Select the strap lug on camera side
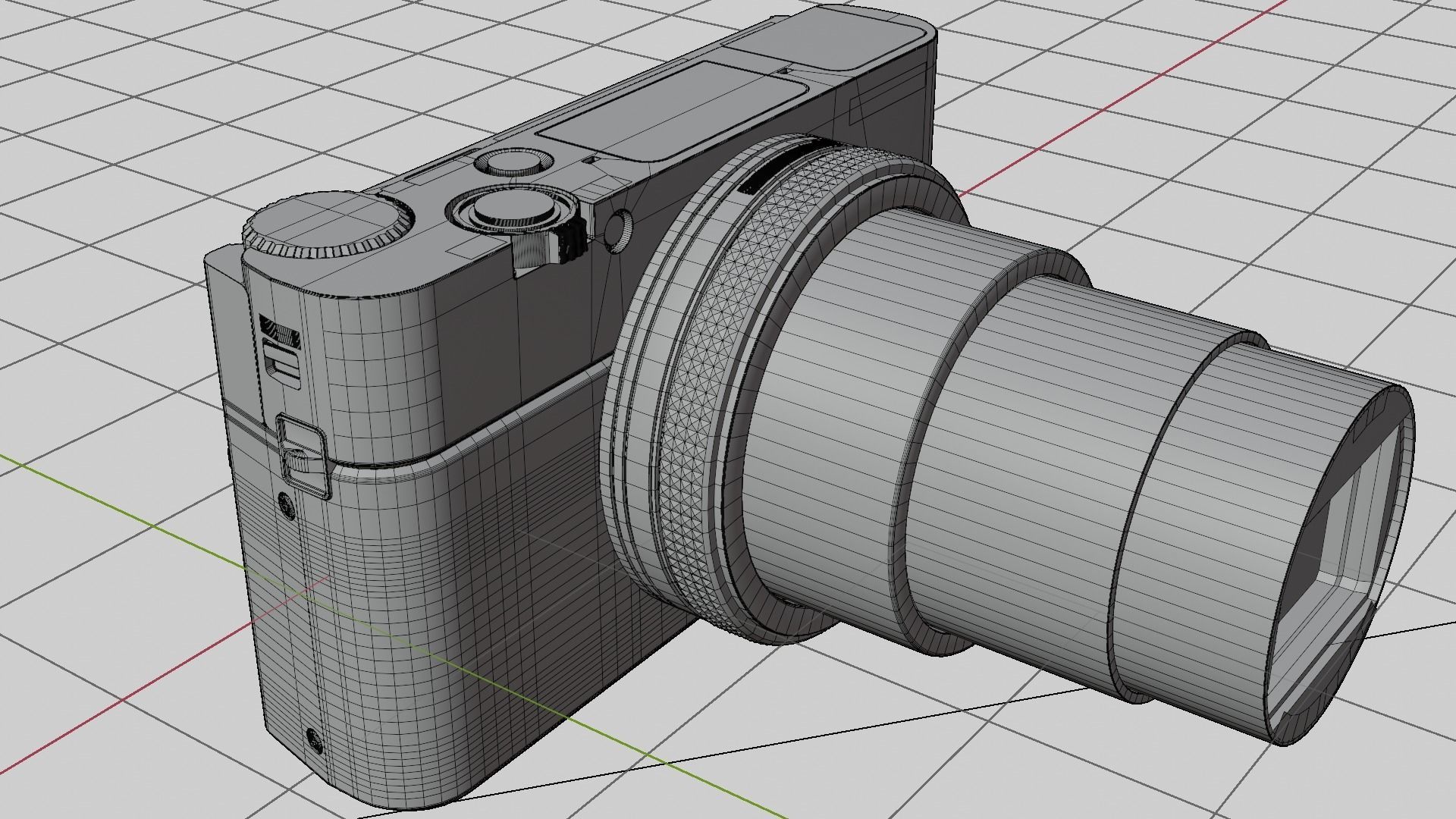 [302, 457]
